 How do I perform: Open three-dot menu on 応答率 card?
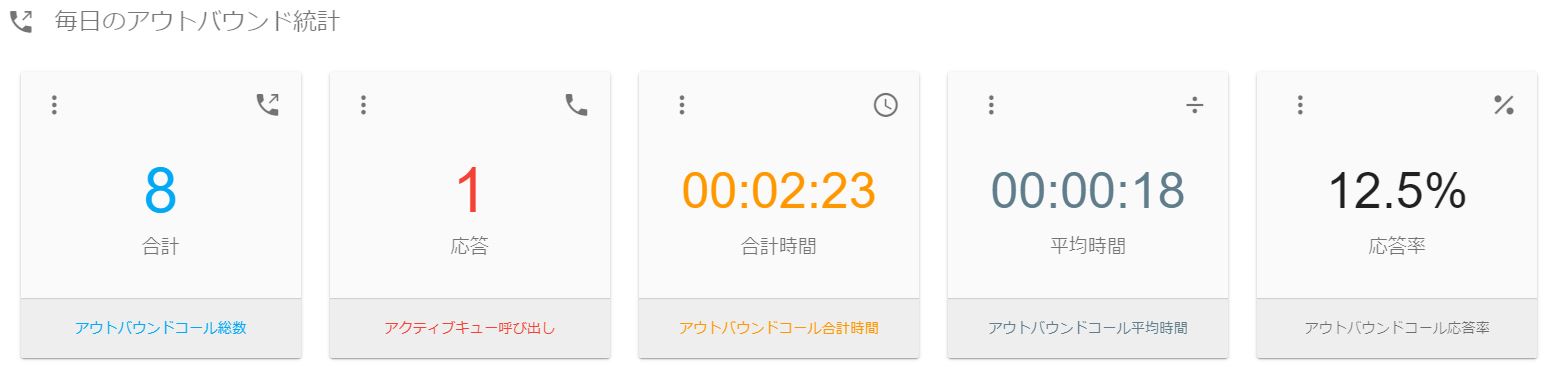click(x=1299, y=105)
